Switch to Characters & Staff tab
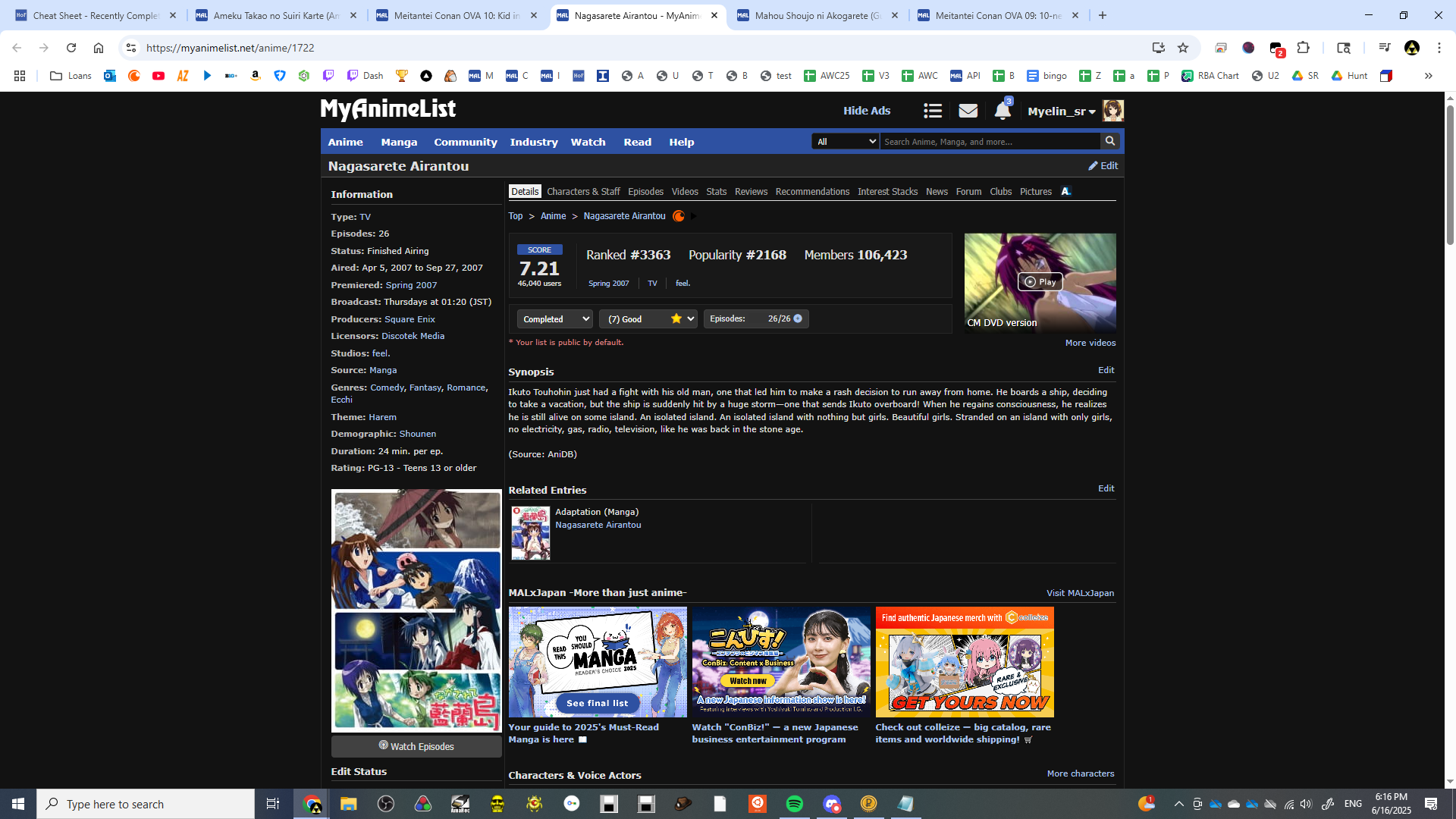The image size is (1456, 819). point(582,192)
